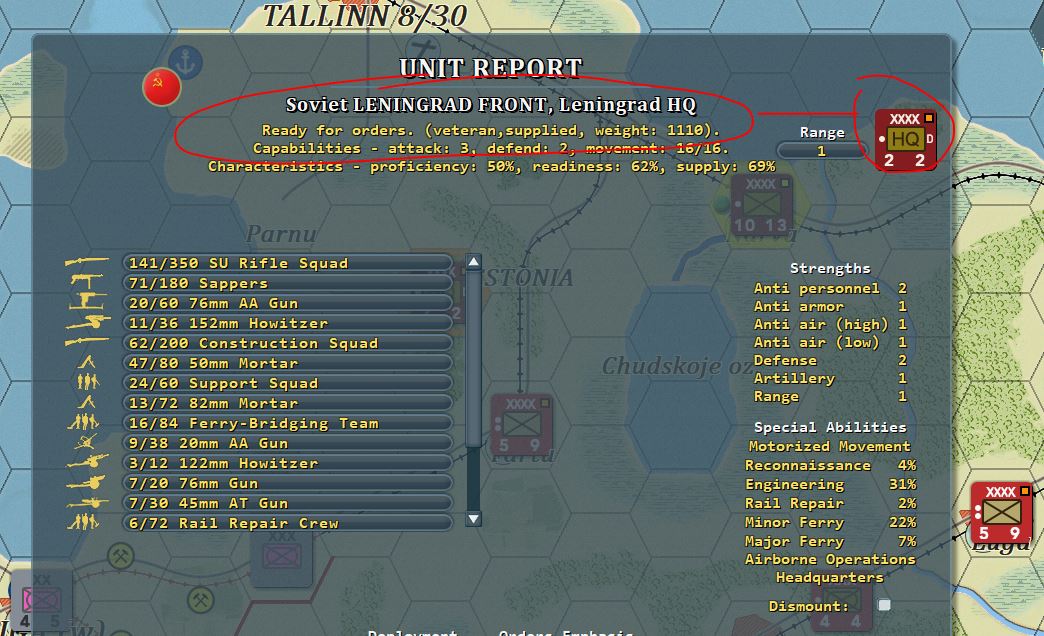Screen dimensions: 1044x636
Task: Click the Major Ferry 7% ability
Action: click(x=830, y=541)
